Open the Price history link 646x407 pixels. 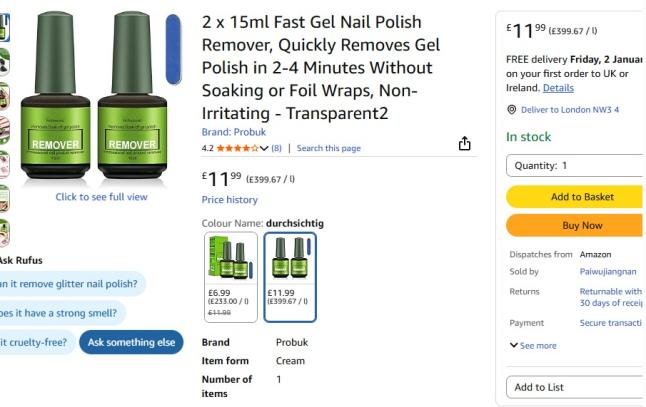(x=229, y=200)
